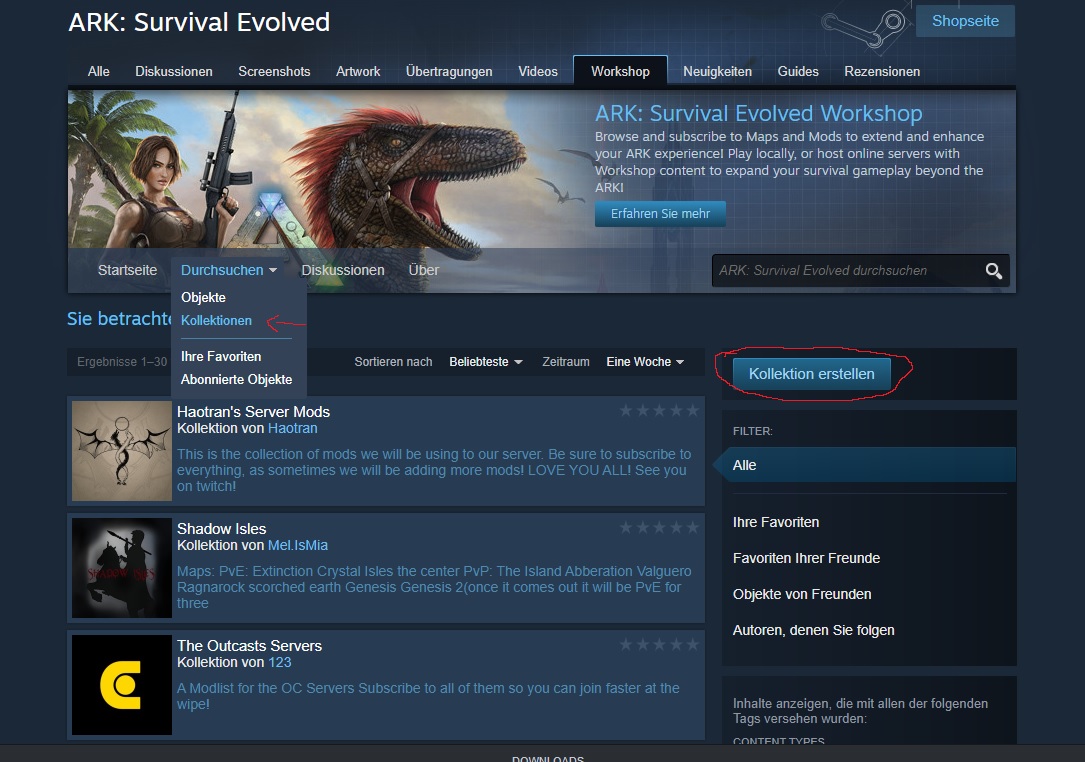
Task: Filter by Objekte von Freunden
Action: coord(802,594)
